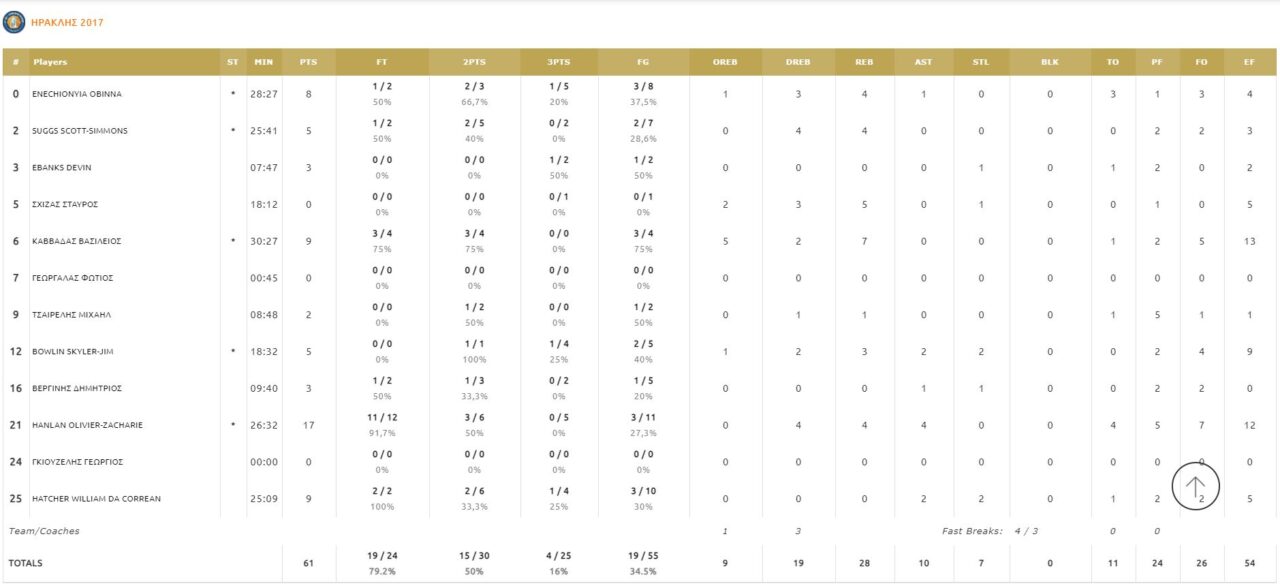Click player SUGGS SCOTT-SIMMONS
This screenshot has width=1280, height=588.
[x=80, y=131]
